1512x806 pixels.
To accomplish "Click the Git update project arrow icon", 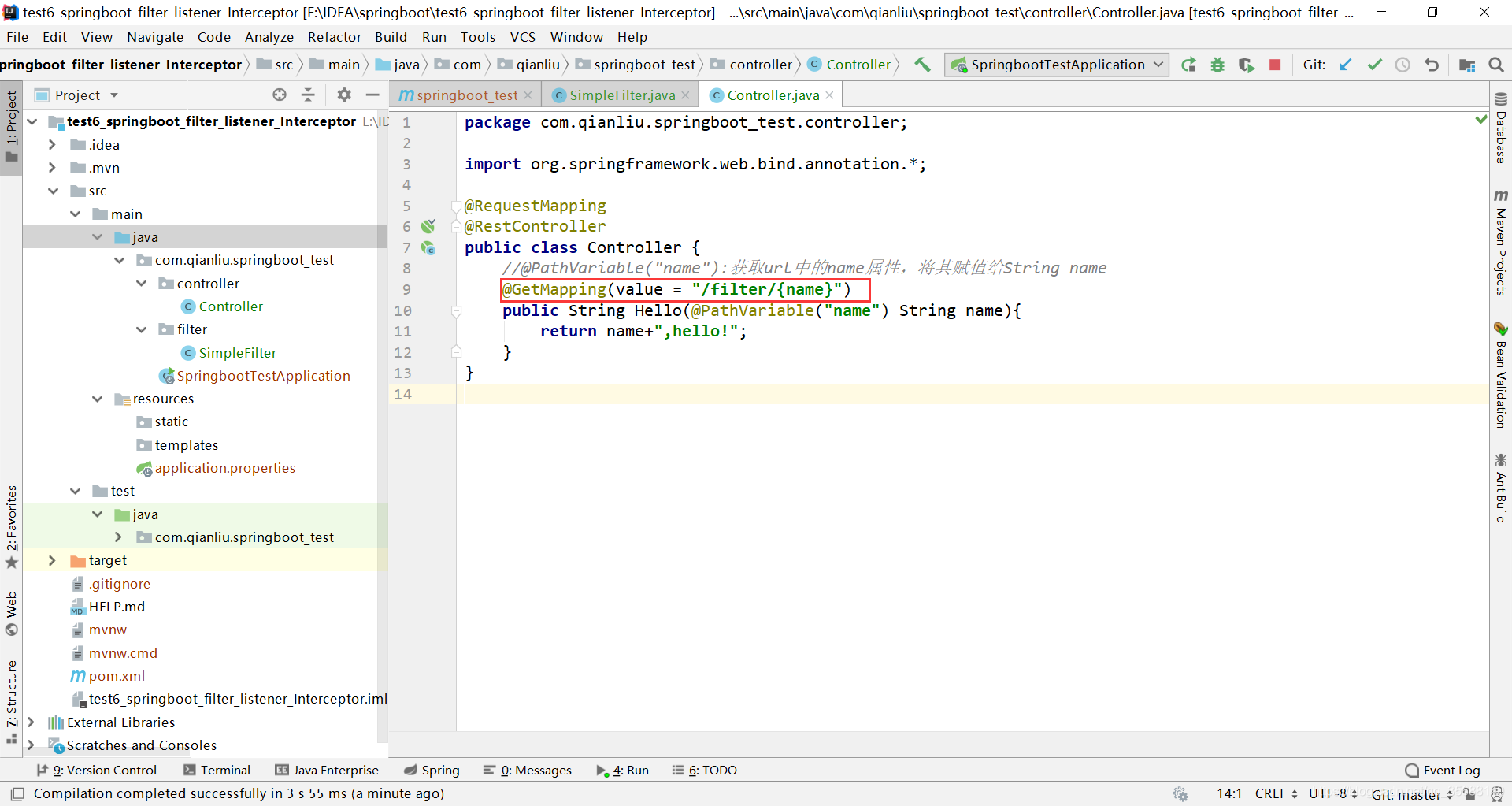I will [1346, 65].
